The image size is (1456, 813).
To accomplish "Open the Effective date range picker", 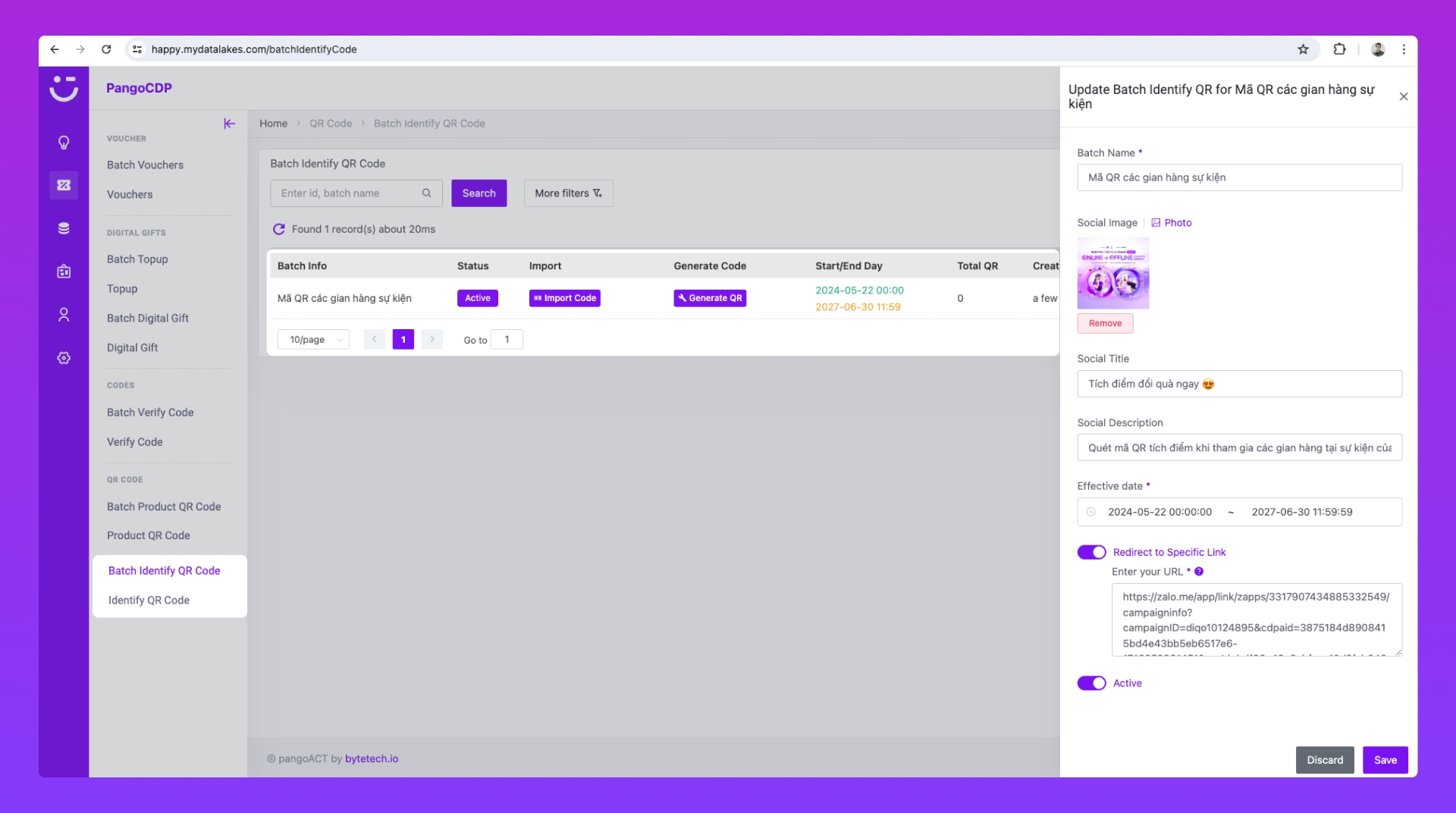I will point(1239,512).
